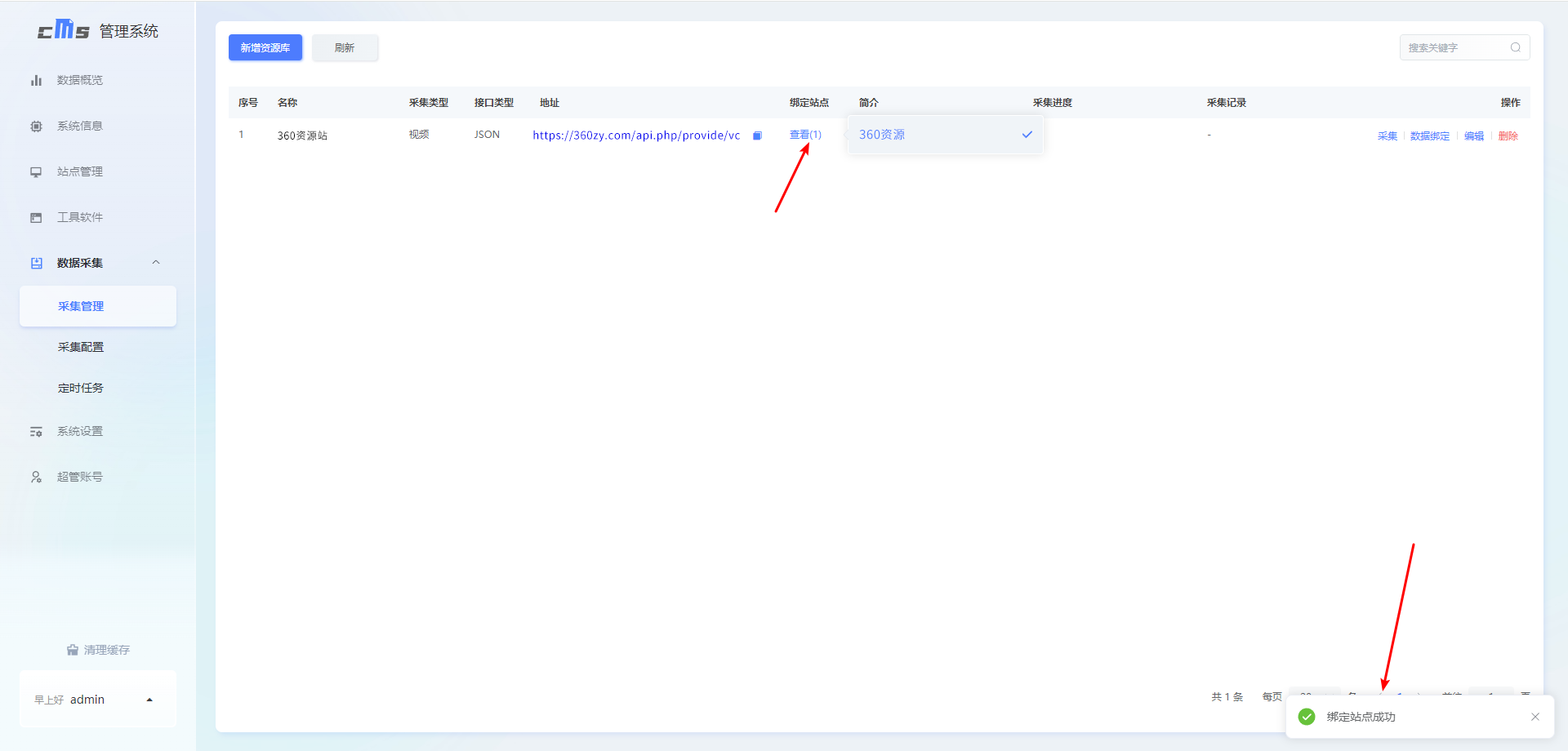Focus the 搜索关键字 search field
The image size is (1568, 751).
(x=1454, y=47)
